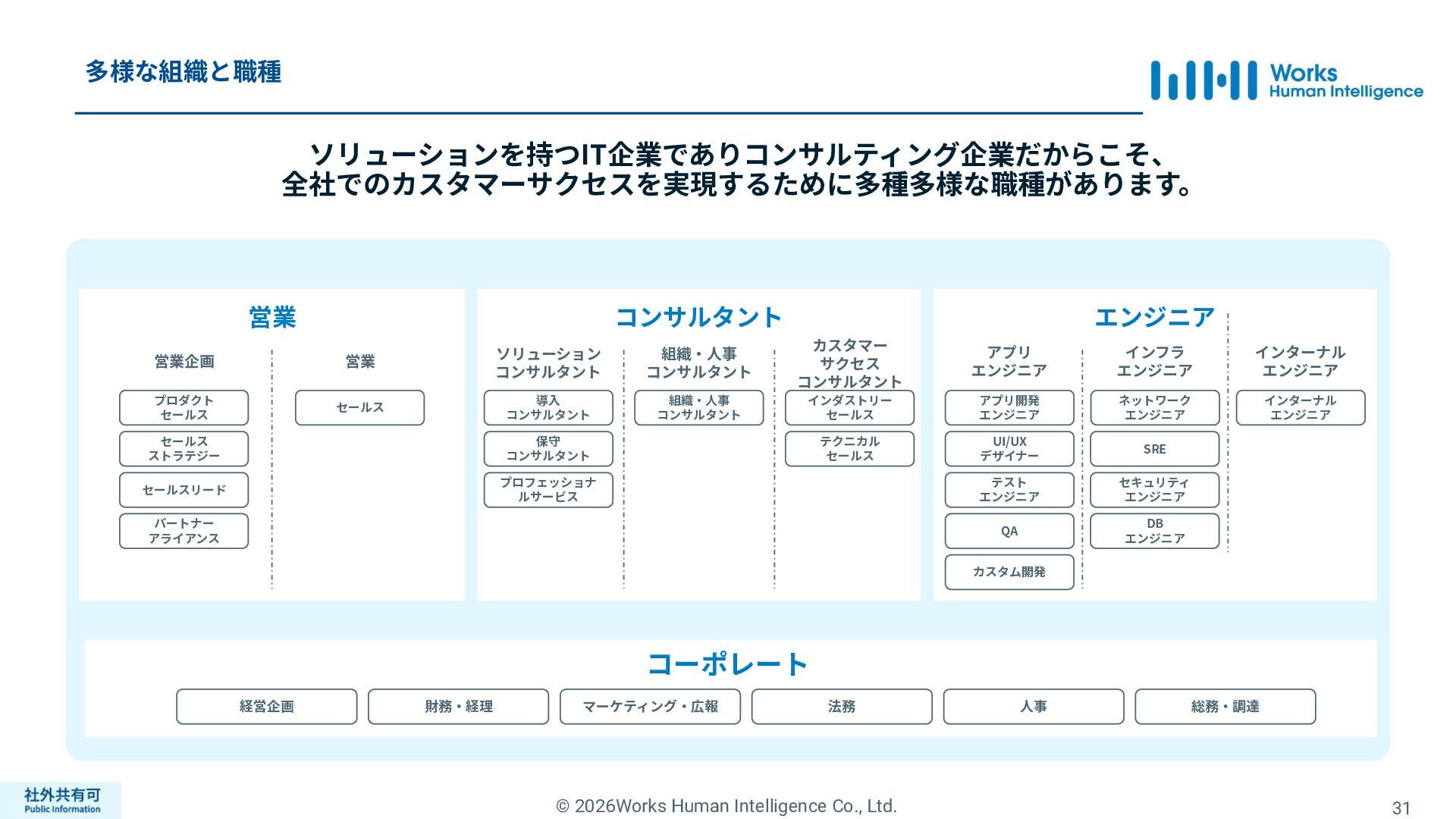Select the パートナーアライアンス box
The width and height of the screenshot is (1456, 819).
pos(184,531)
